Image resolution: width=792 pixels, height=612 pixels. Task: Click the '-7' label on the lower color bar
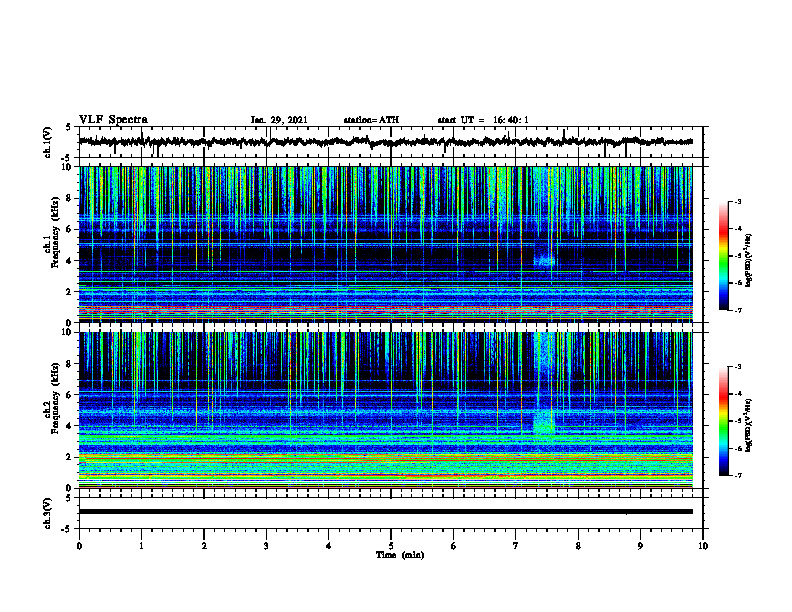point(737,475)
